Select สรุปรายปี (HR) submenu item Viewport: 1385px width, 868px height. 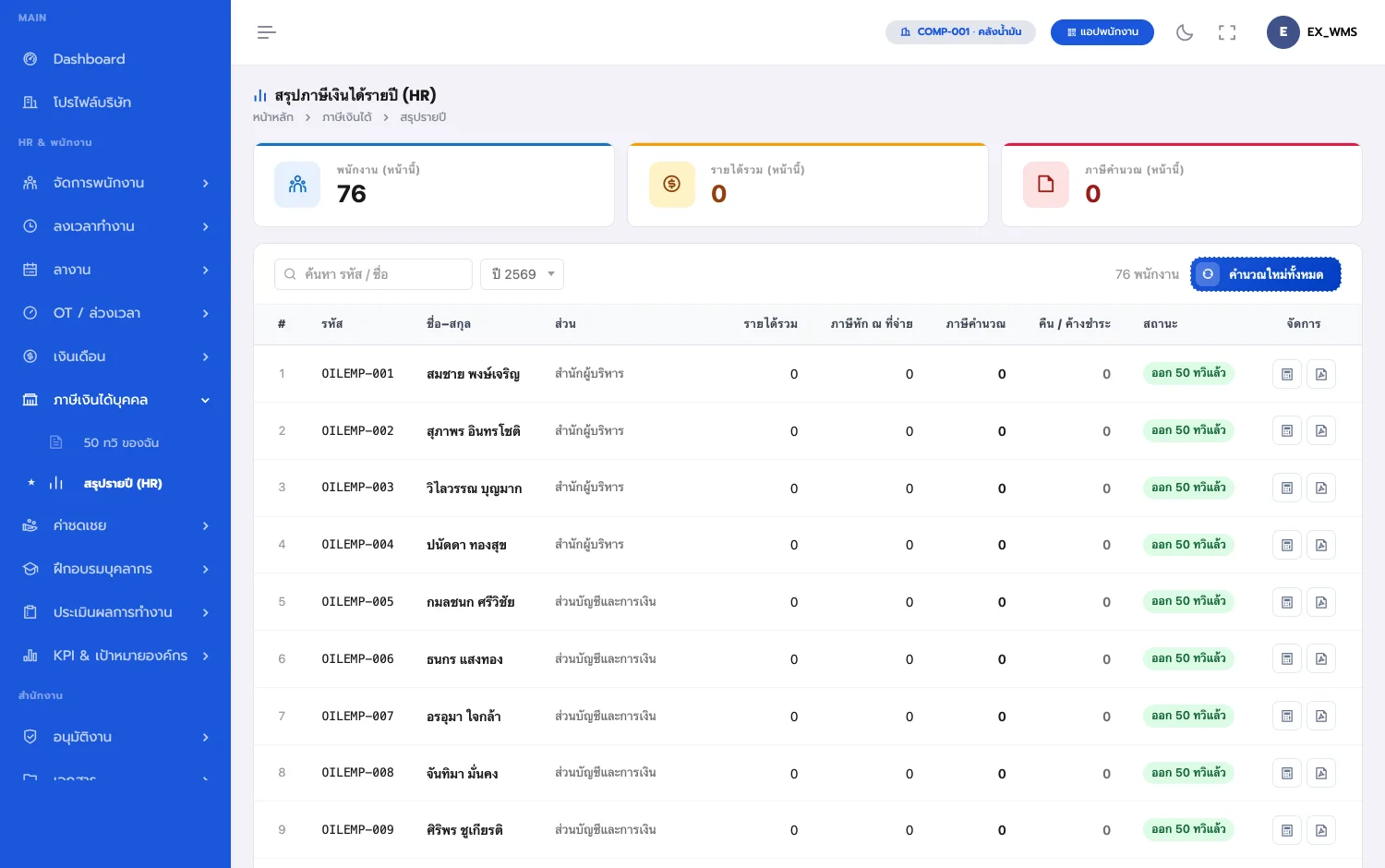tap(123, 484)
